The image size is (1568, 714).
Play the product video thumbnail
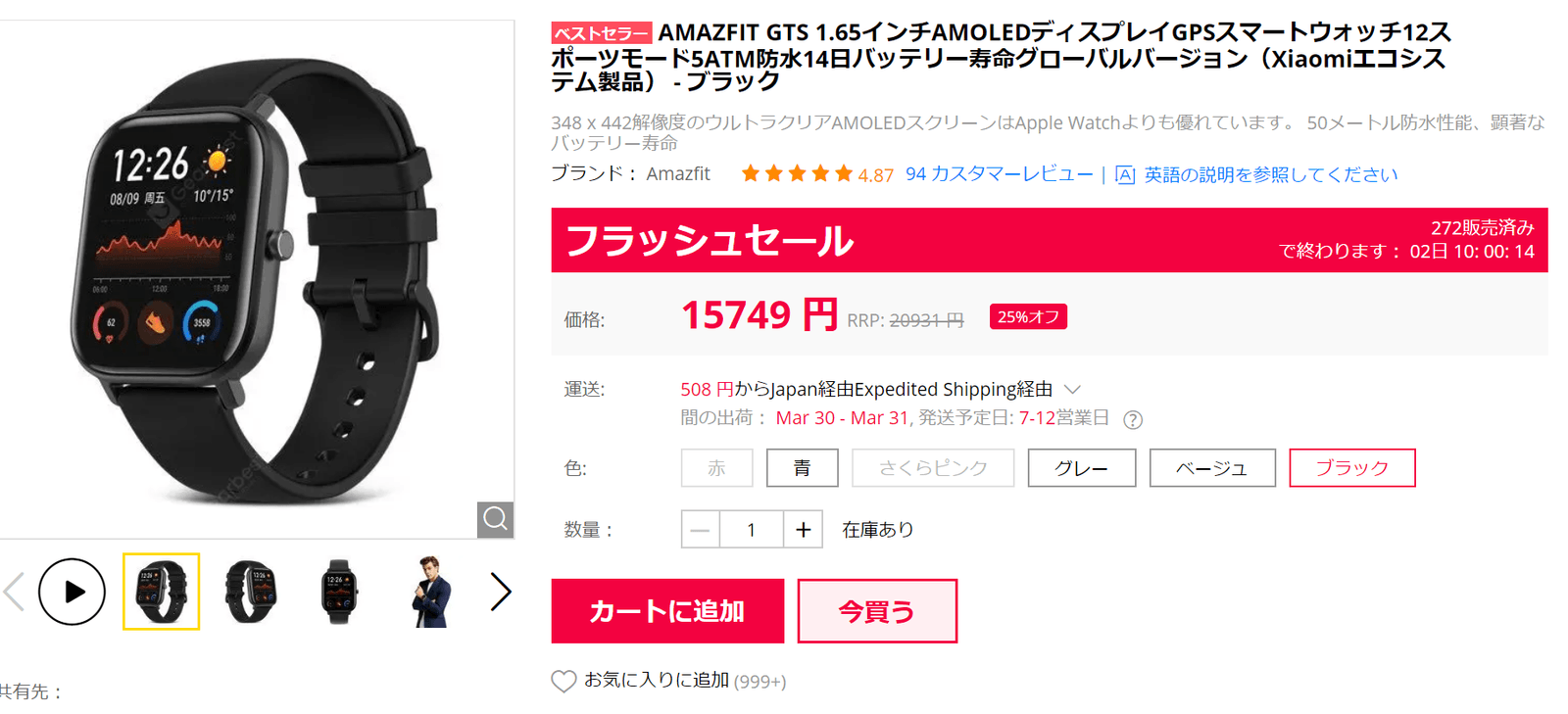tap(72, 592)
